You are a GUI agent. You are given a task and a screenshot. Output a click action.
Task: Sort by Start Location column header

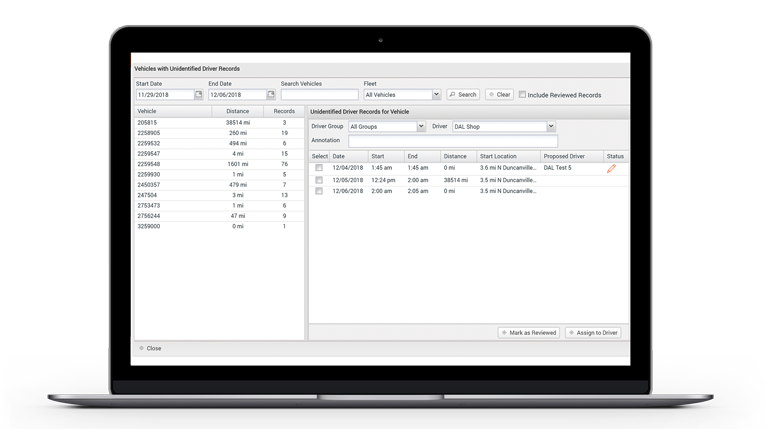point(508,156)
